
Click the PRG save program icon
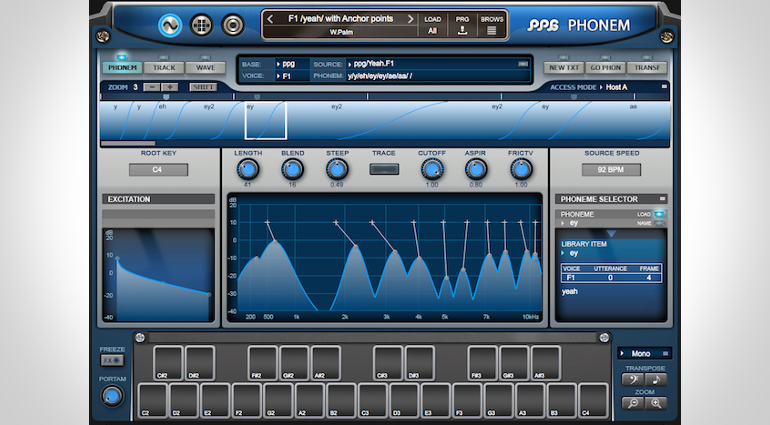(462, 30)
